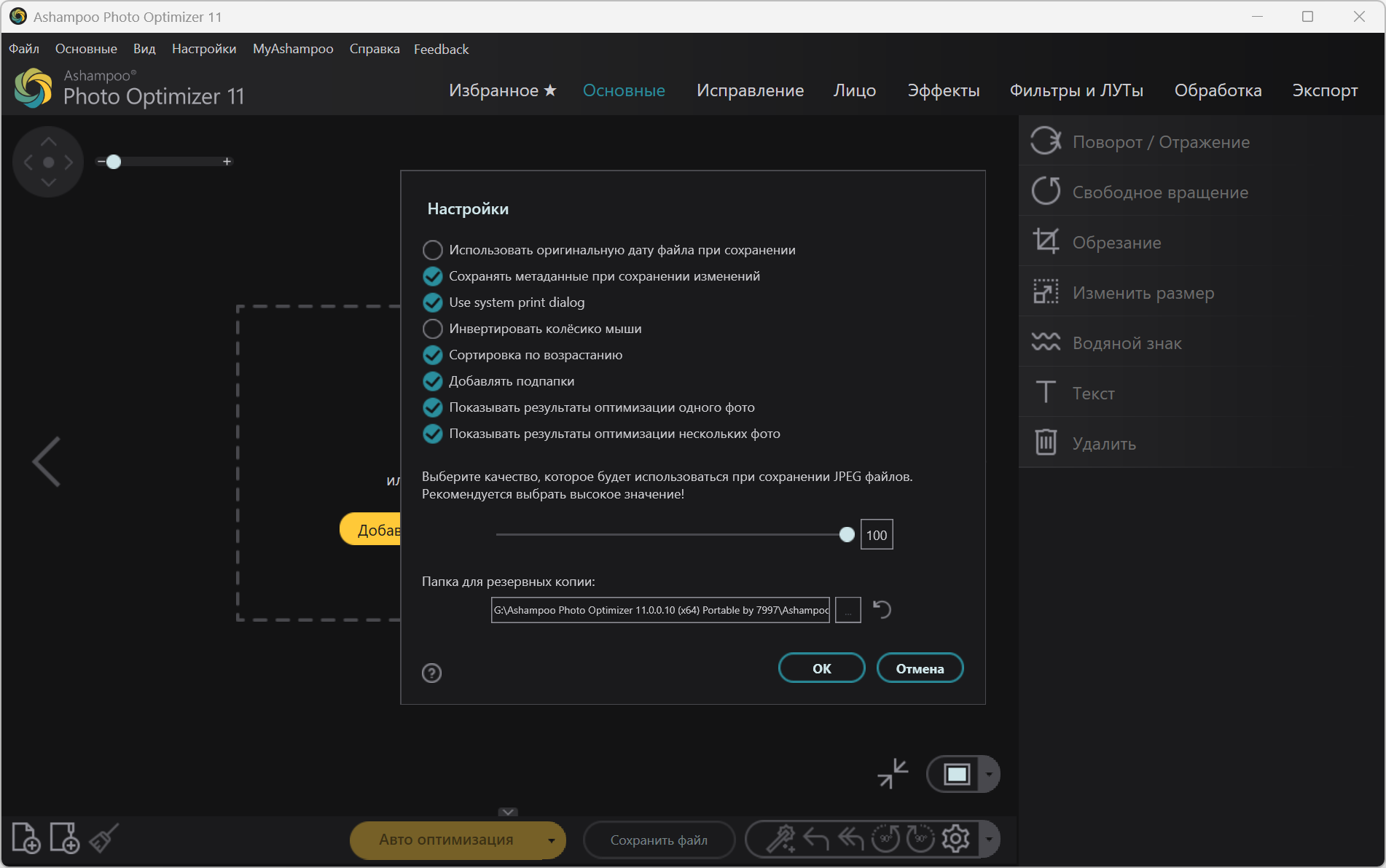The image size is (1386, 868).
Task: Click the JPEG quality slider handle
Action: [847, 535]
